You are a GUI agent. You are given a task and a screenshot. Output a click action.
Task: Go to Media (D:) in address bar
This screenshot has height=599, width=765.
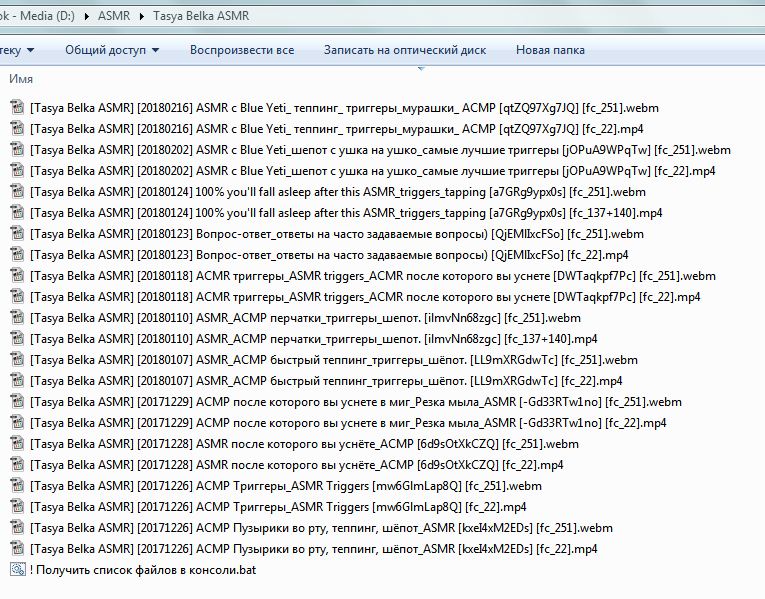coord(37,16)
